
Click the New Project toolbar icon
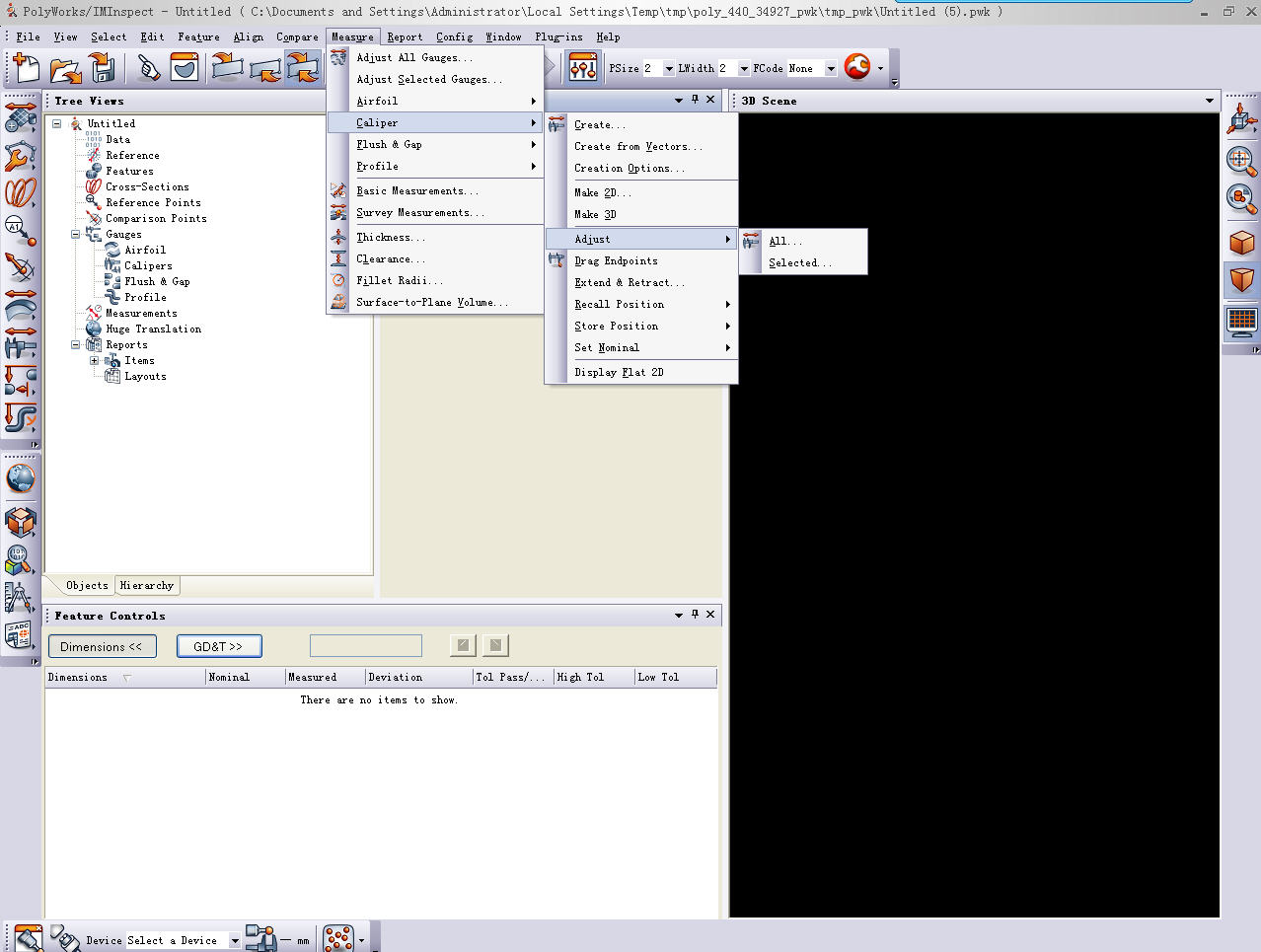click(x=27, y=68)
